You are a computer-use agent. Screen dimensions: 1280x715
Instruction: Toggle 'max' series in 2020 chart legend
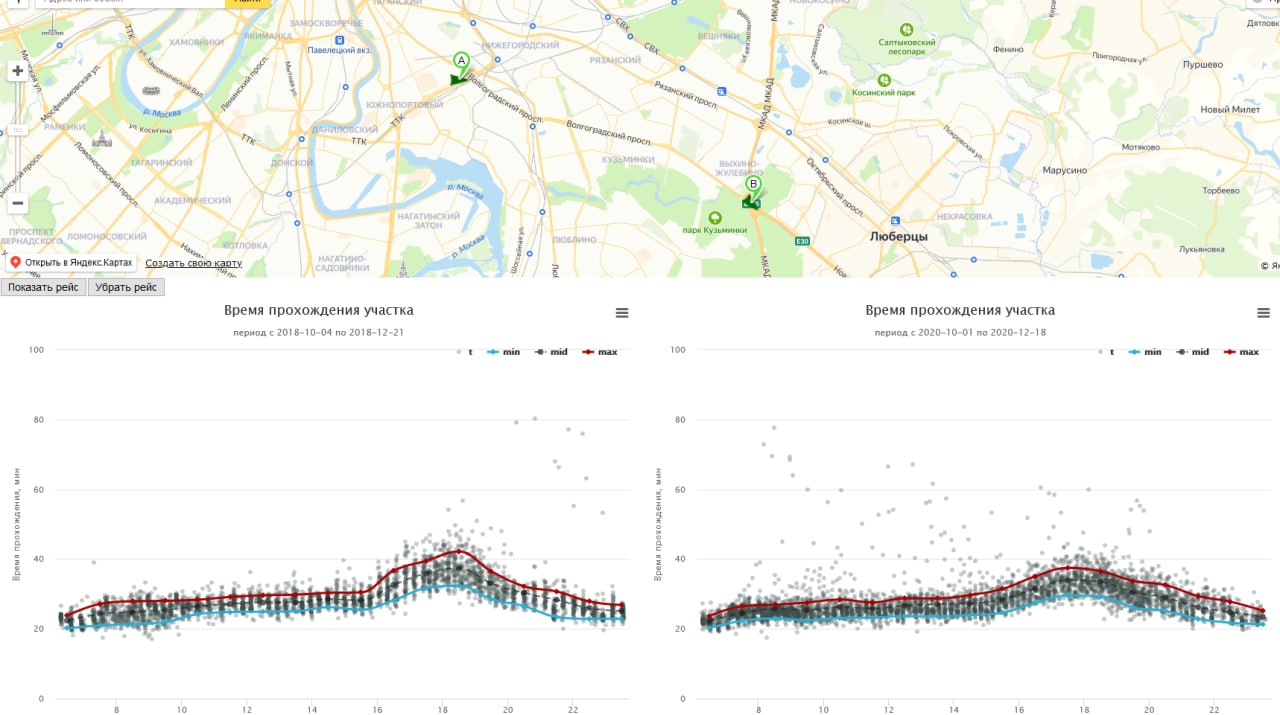1240,352
